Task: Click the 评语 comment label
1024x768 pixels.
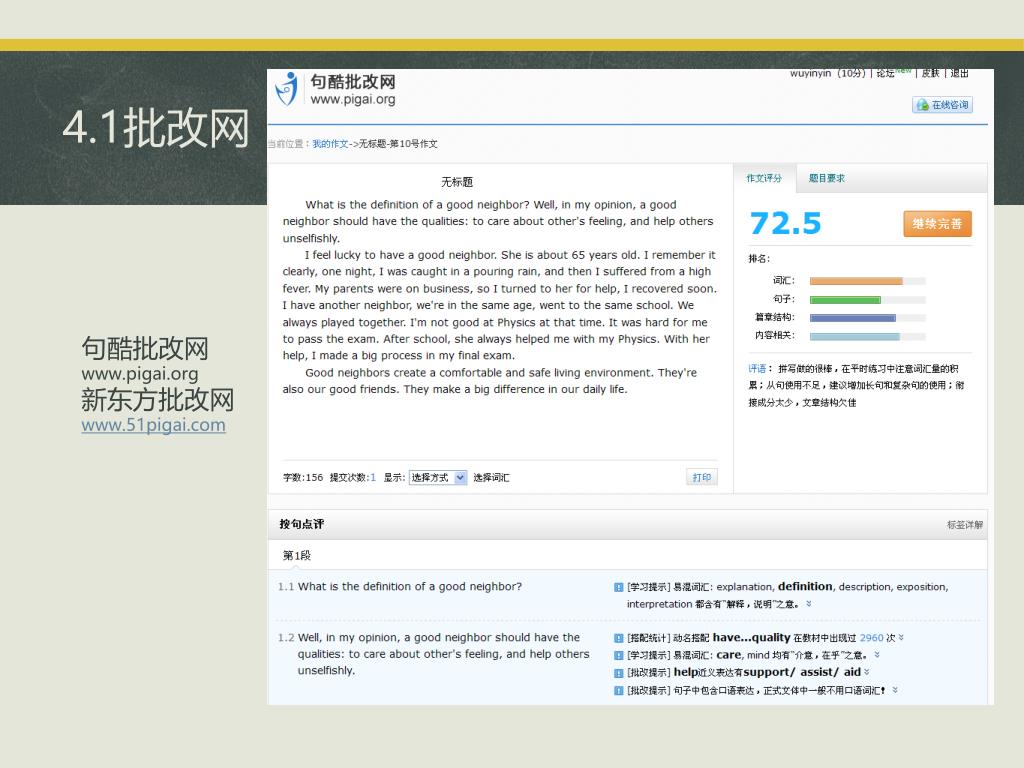Action: [757, 368]
